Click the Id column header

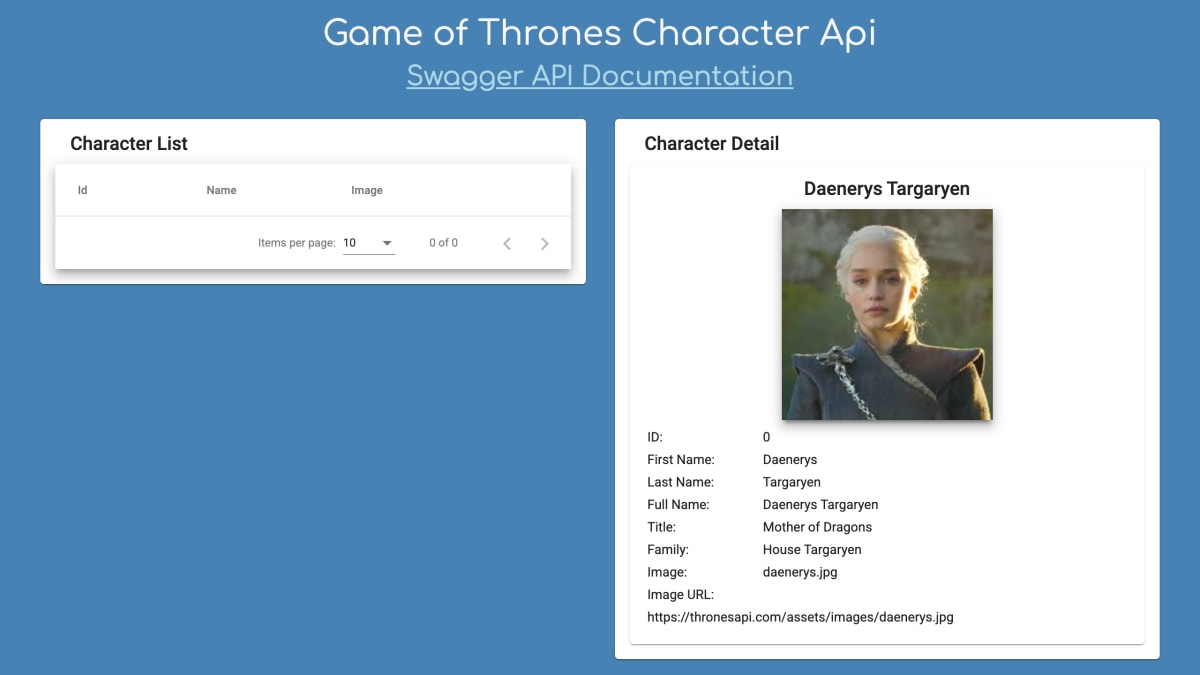(x=83, y=190)
